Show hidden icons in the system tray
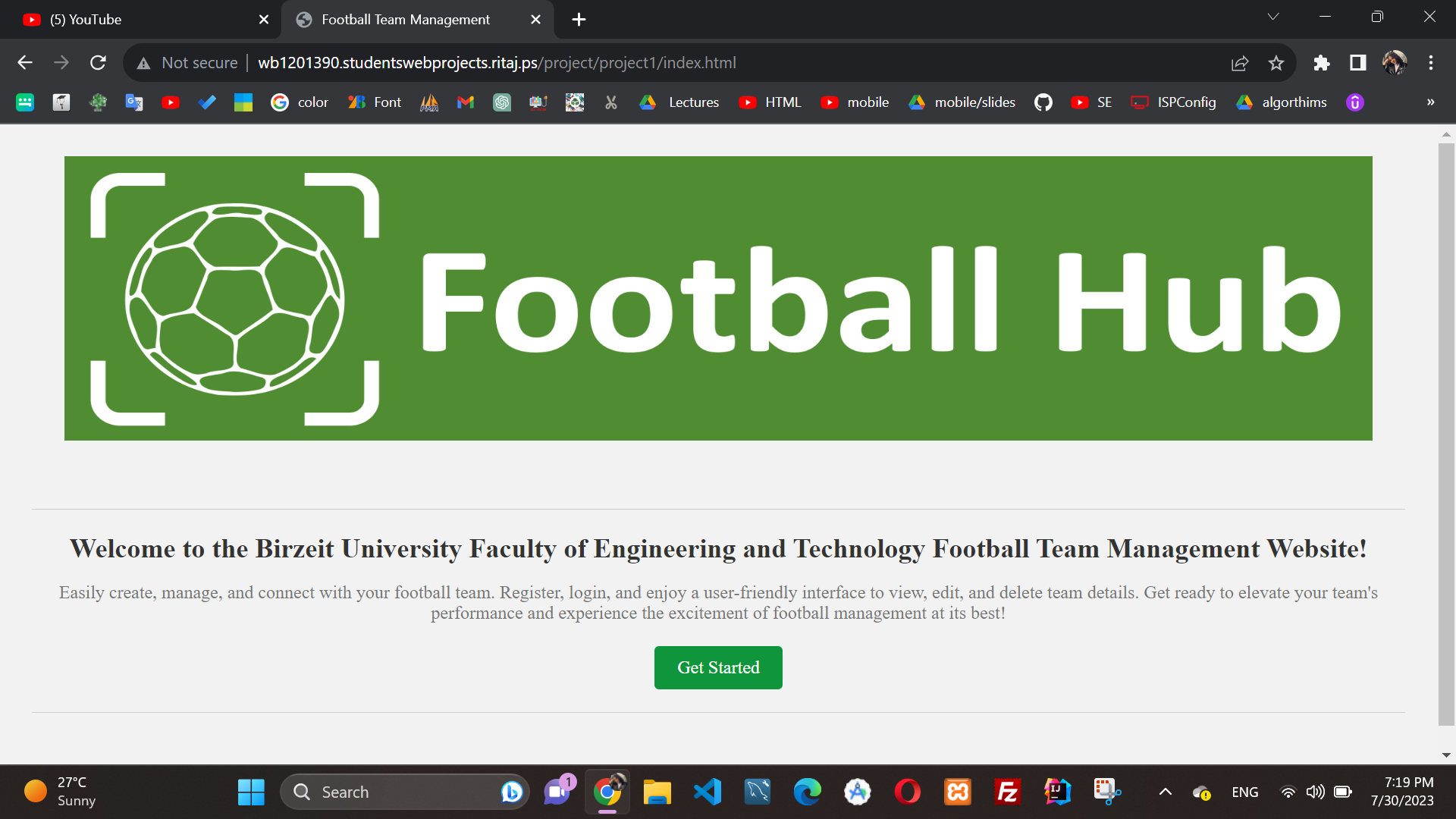This screenshot has height=819, width=1456. 1166,791
